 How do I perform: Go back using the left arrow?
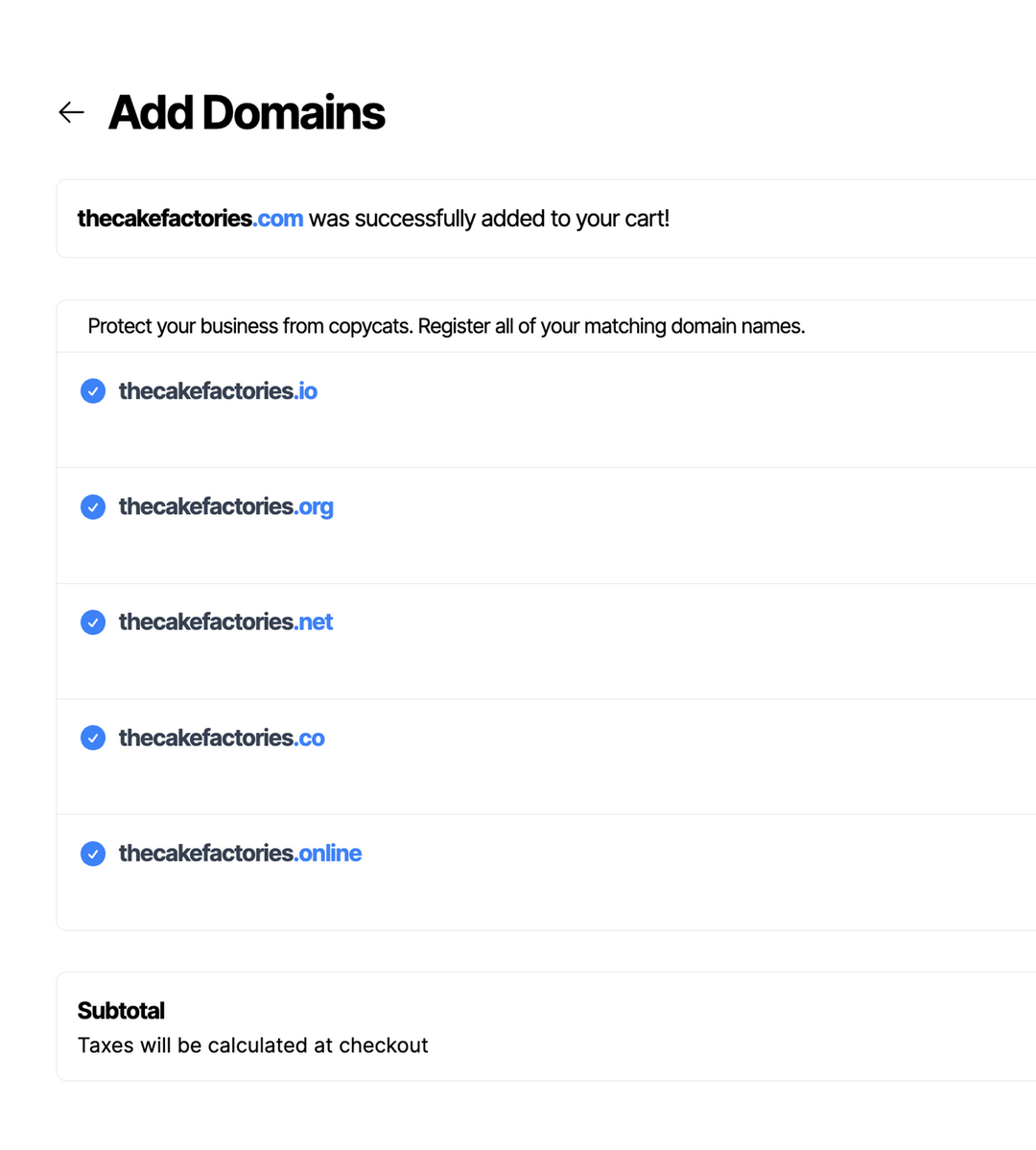click(x=71, y=113)
